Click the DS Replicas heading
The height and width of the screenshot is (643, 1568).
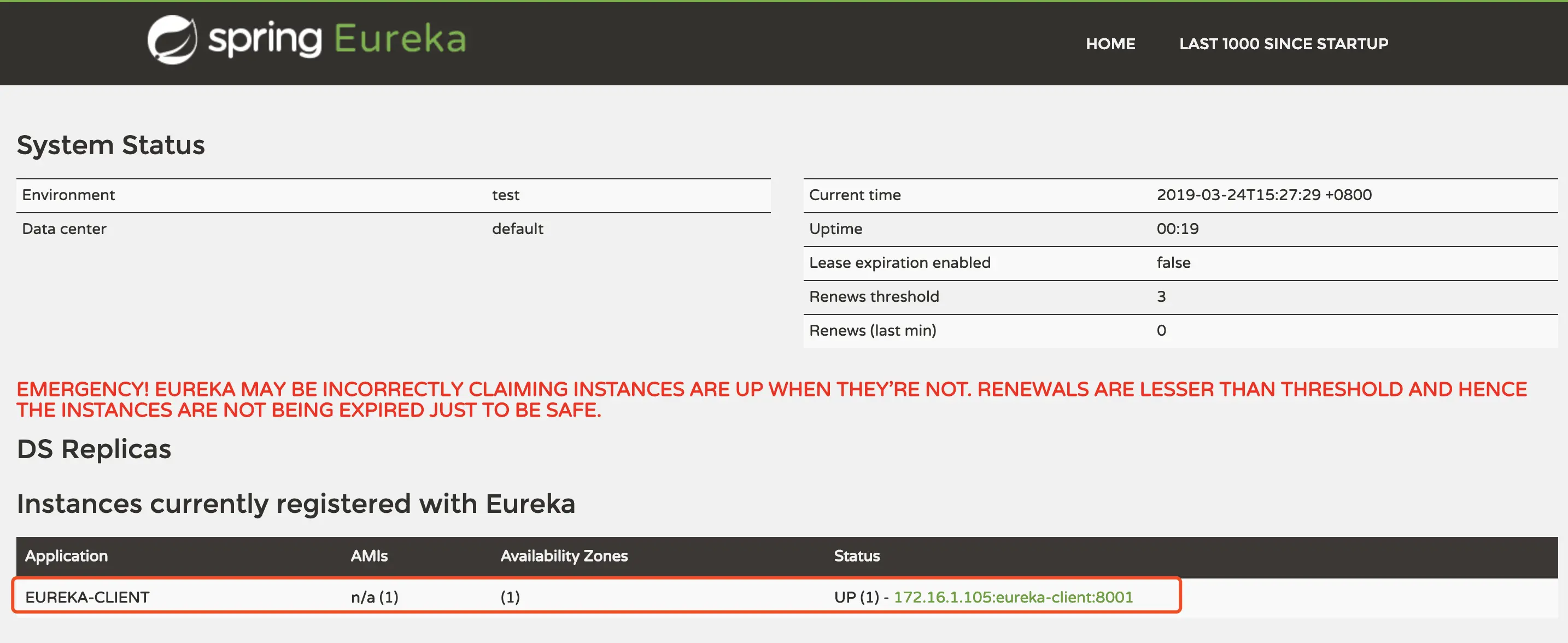coord(93,449)
